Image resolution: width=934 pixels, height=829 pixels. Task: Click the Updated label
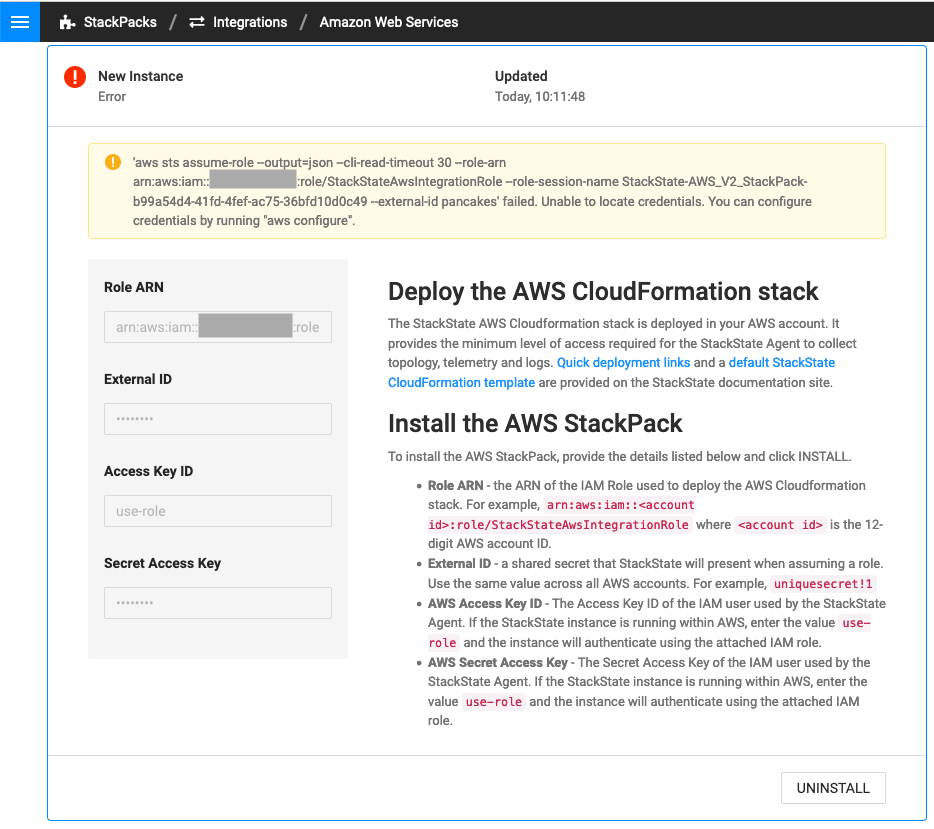[521, 76]
